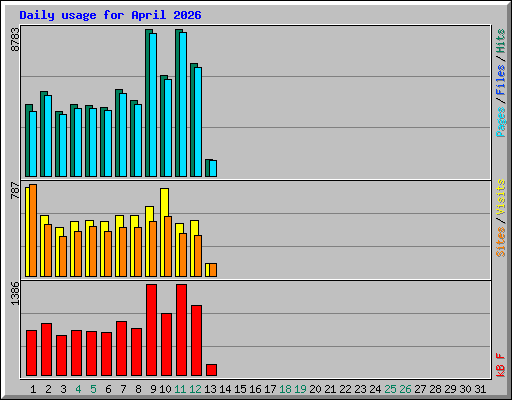
Task: Select the cyan Pages bar for day 9
Action: (153, 105)
